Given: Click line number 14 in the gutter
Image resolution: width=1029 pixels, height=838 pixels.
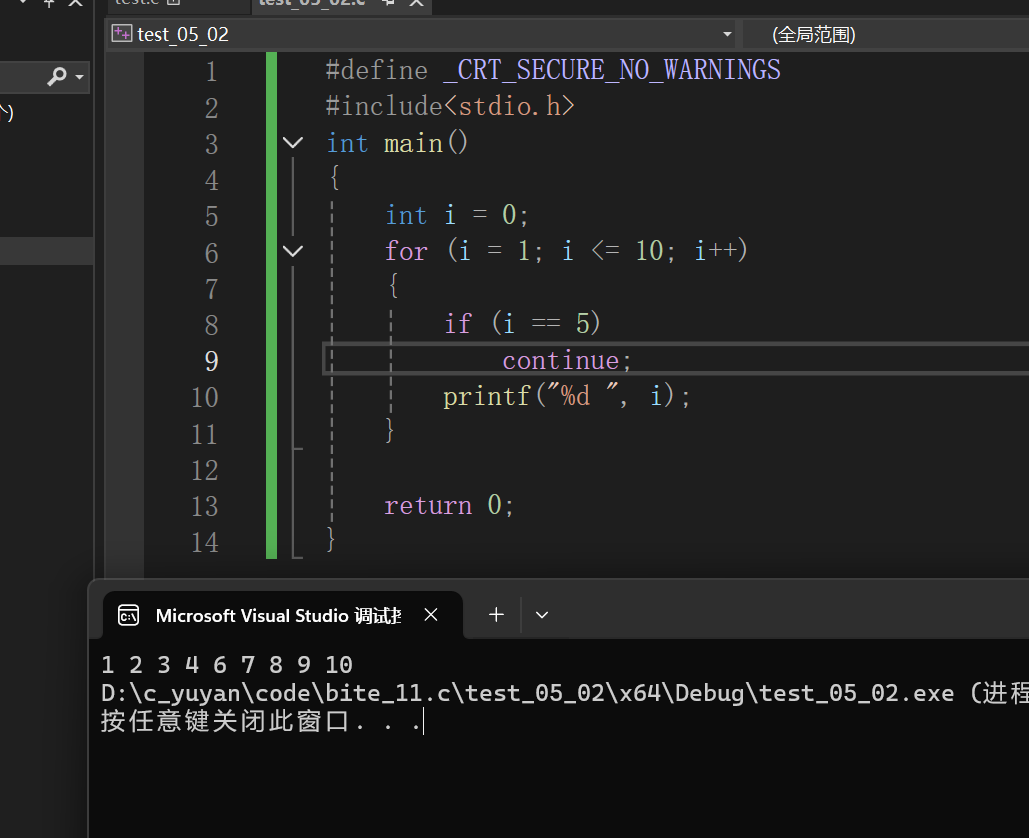Looking at the screenshot, I should [205, 542].
